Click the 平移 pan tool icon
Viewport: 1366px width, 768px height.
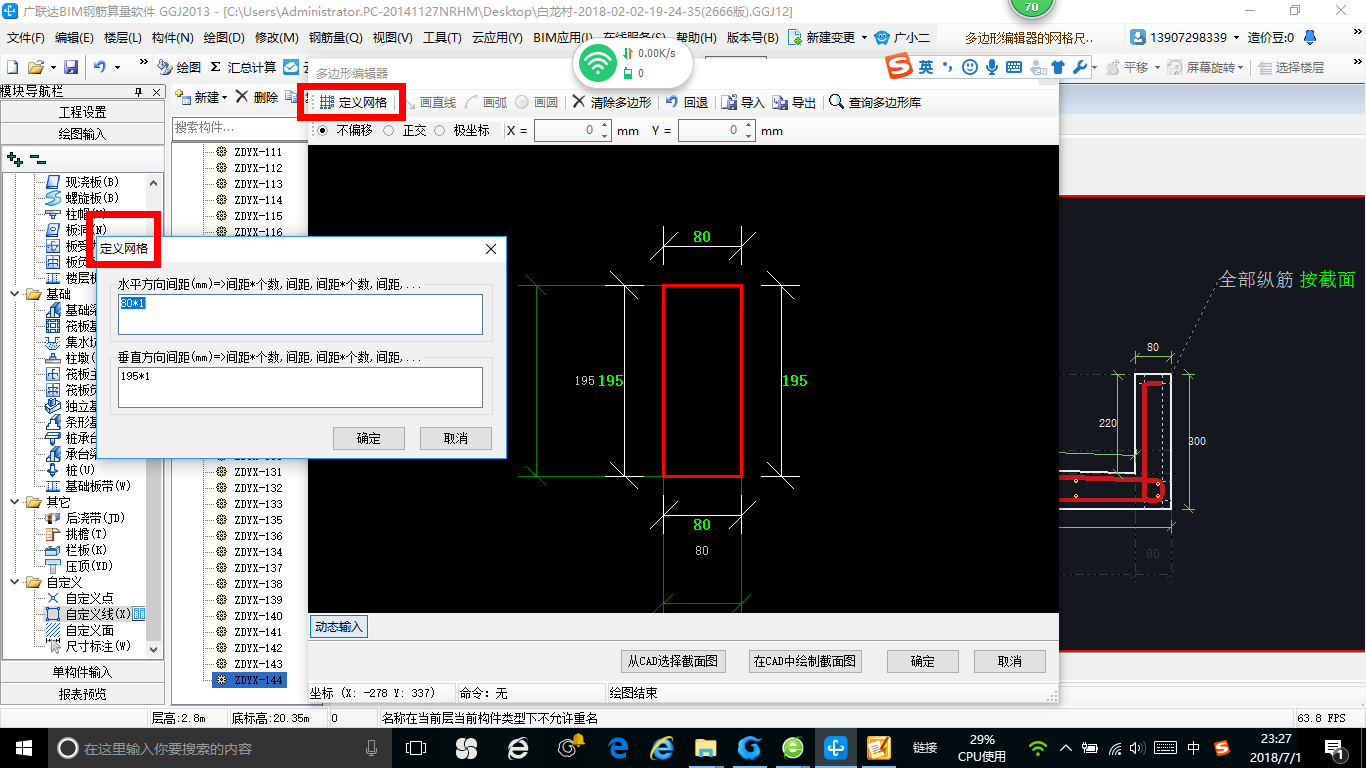[x=1112, y=67]
